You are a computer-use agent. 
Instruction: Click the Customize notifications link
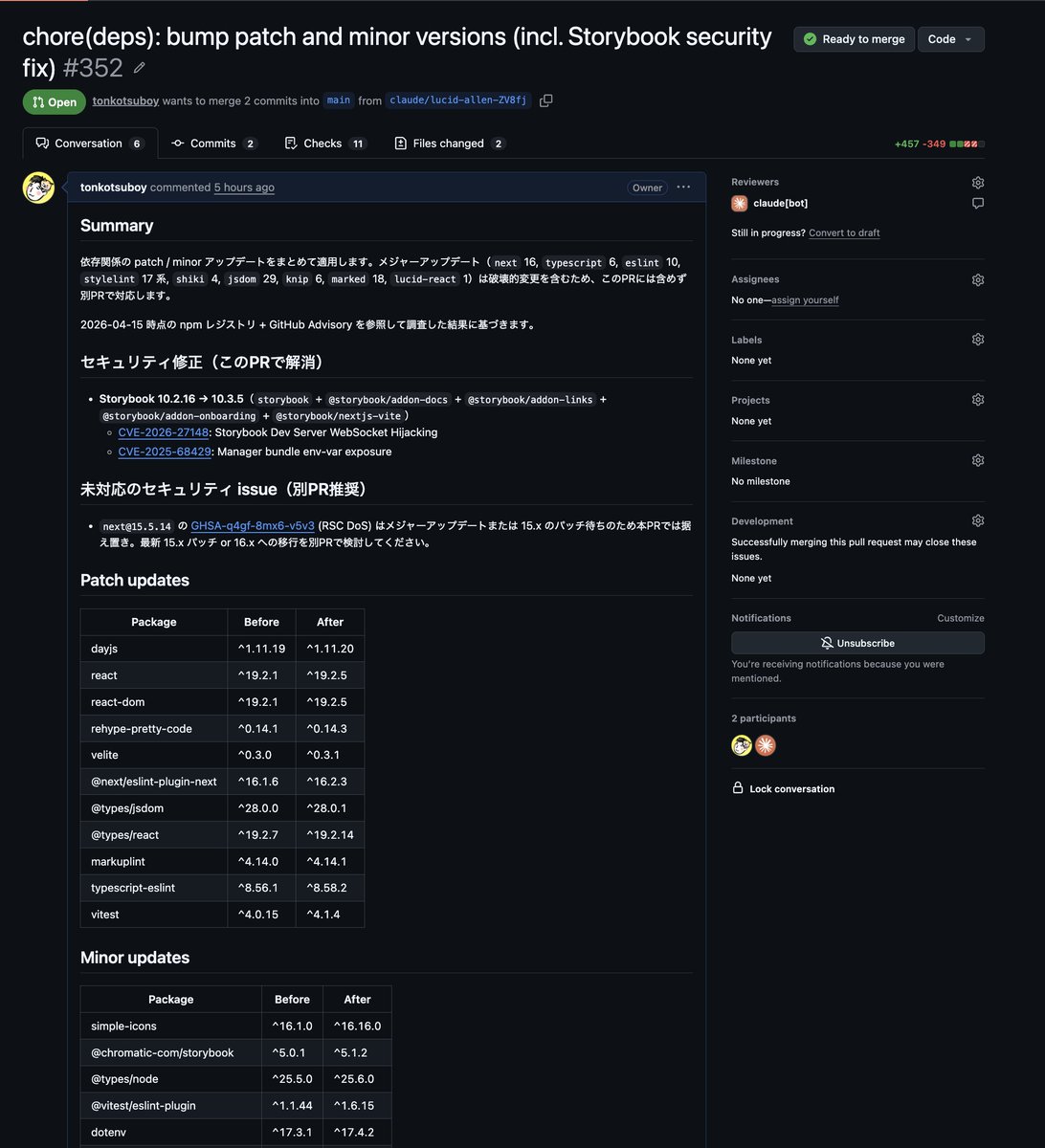coord(960,618)
